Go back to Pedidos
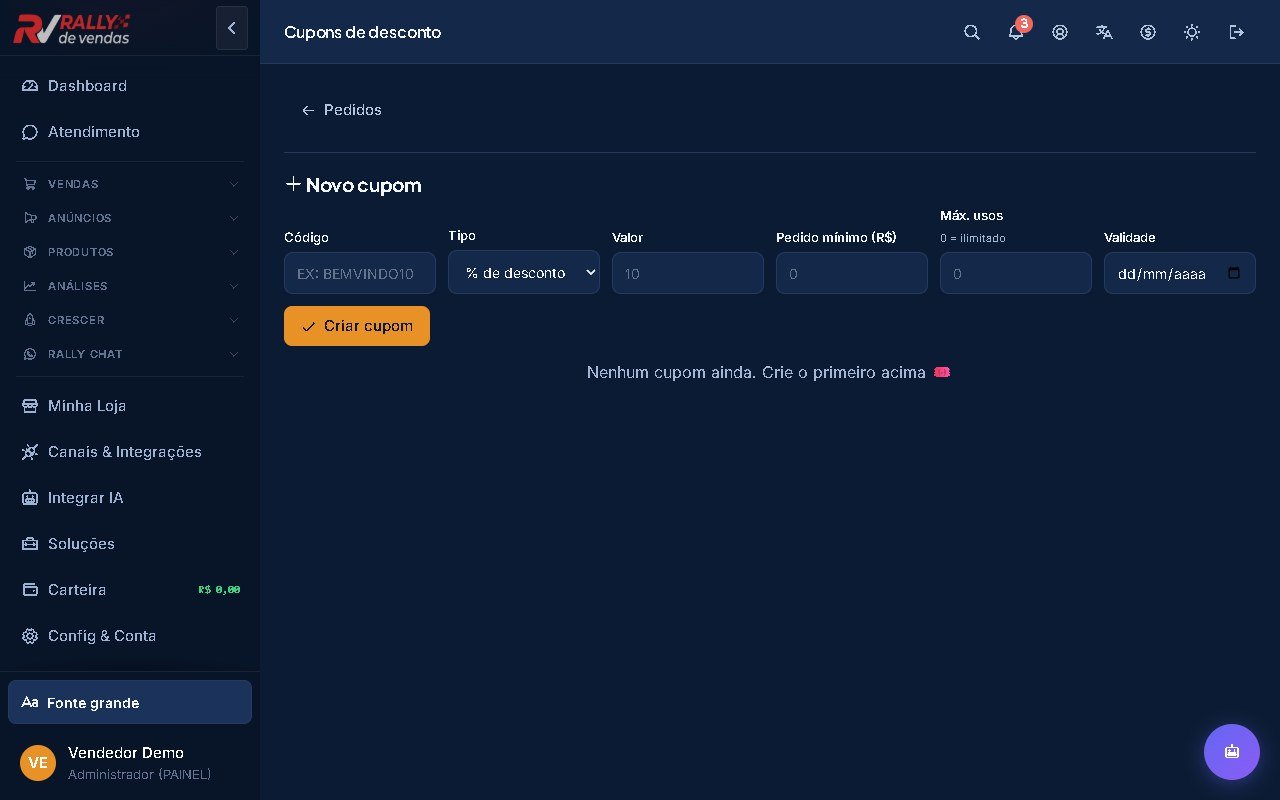 tap(342, 110)
